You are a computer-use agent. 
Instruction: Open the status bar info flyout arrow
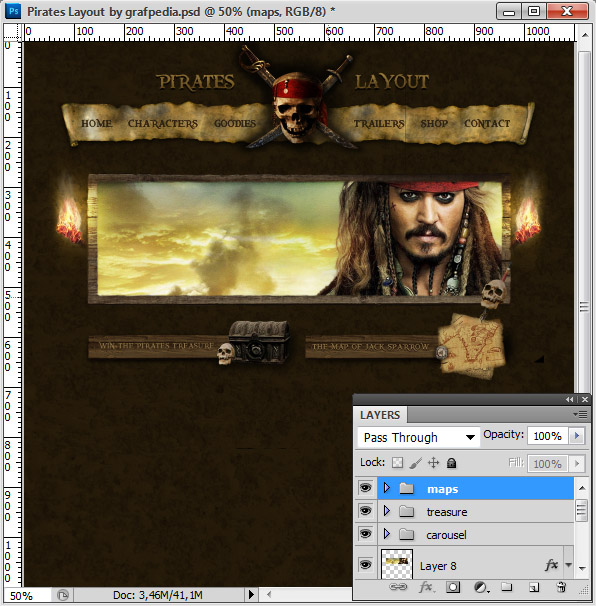coord(251,594)
